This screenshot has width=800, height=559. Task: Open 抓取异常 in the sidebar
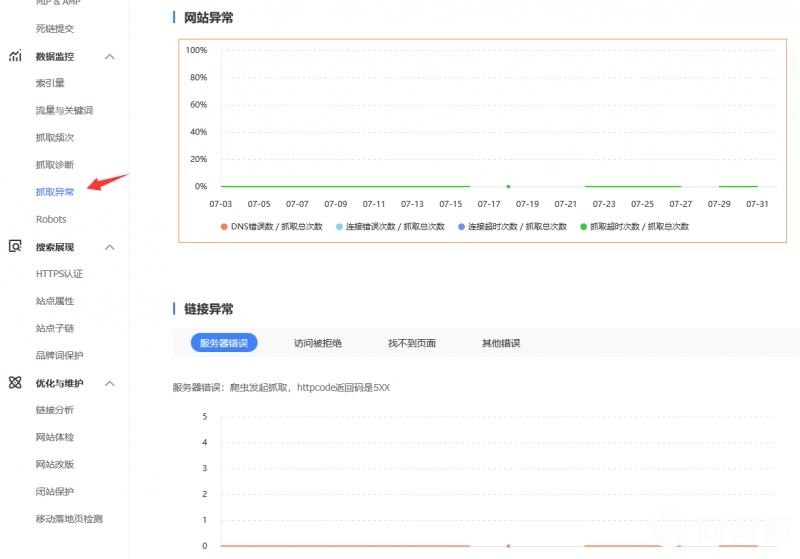[x=54, y=192]
